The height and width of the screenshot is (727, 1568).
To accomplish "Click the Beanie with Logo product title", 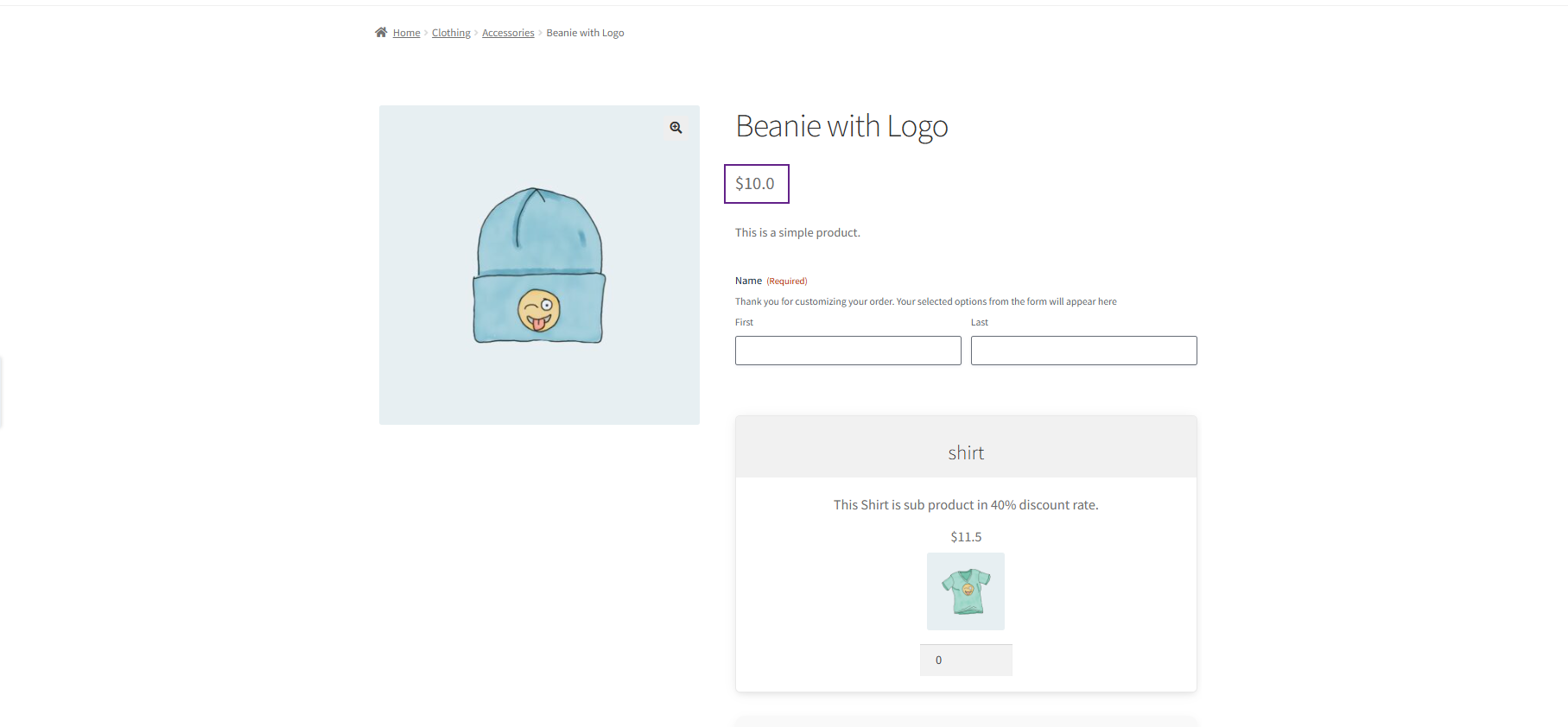I will 841,127.
